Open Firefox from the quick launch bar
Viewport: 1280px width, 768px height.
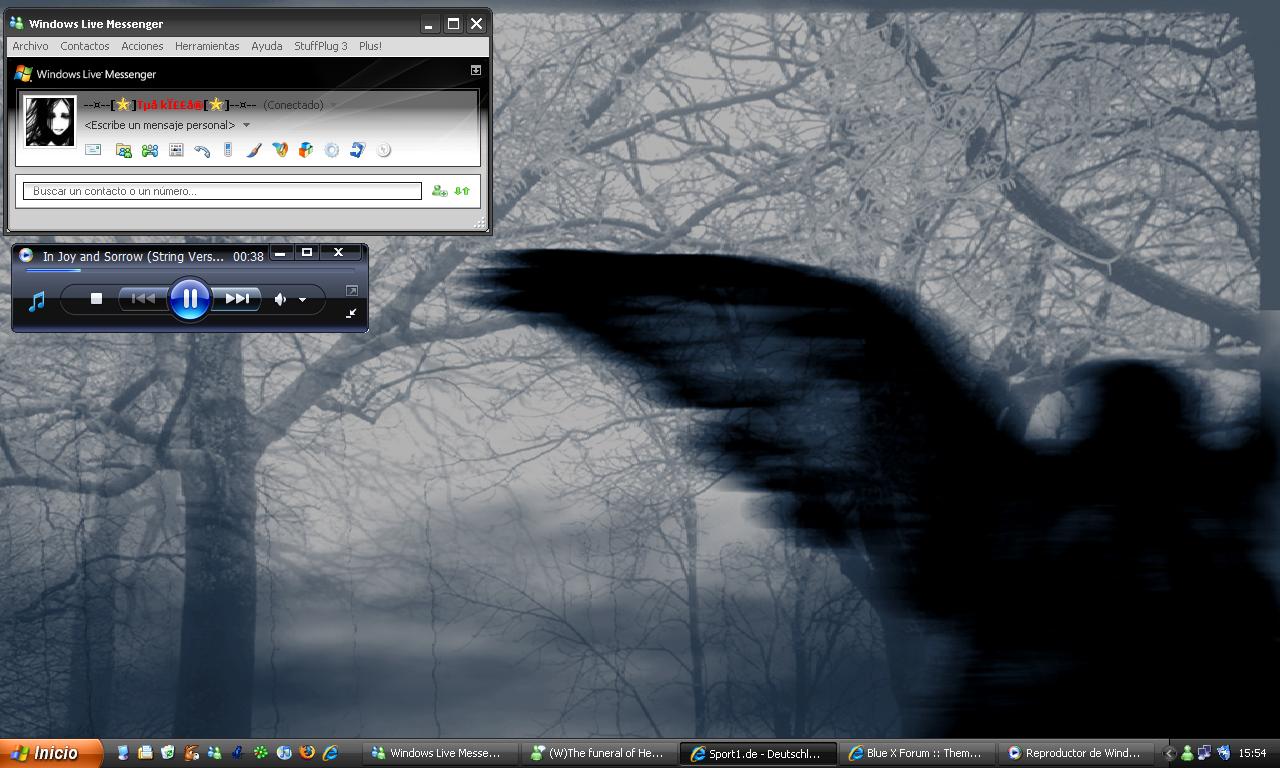tap(307, 753)
